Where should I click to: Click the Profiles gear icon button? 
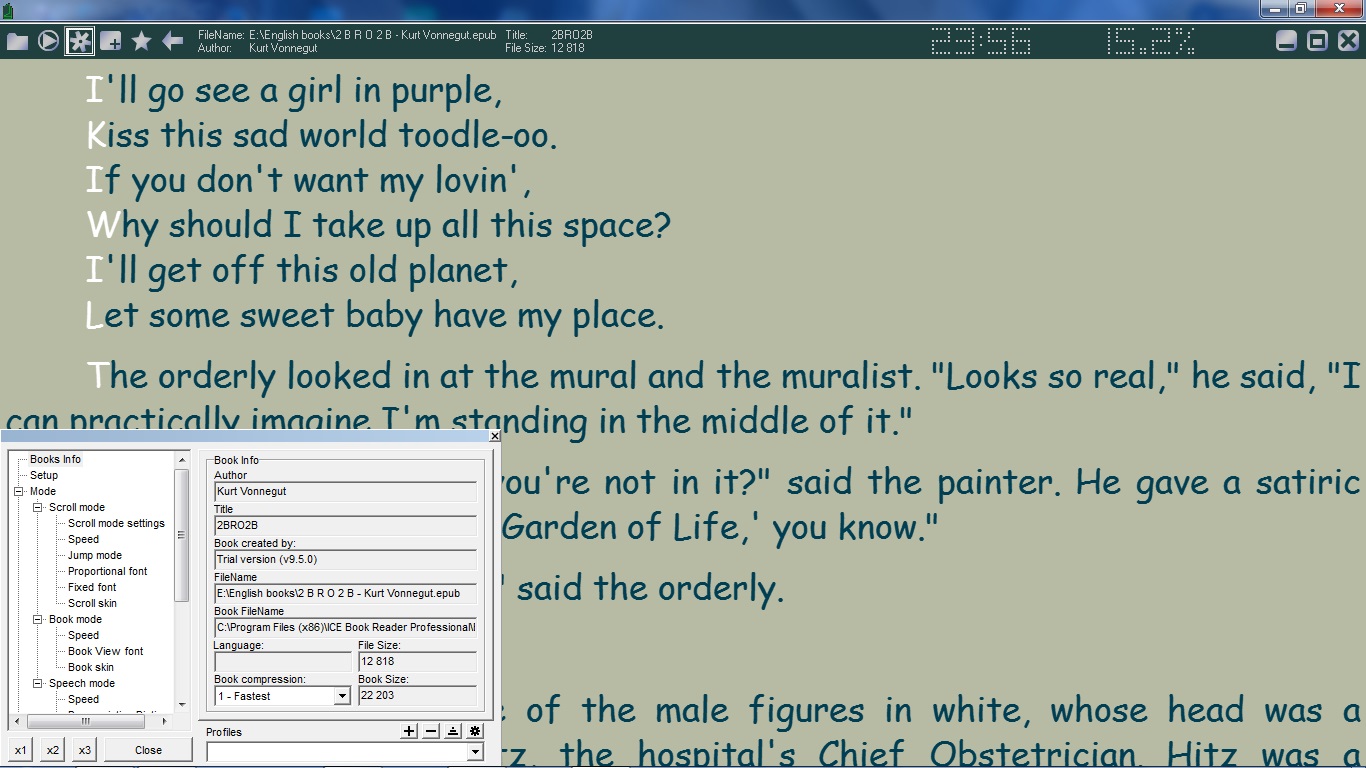pos(475,732)
